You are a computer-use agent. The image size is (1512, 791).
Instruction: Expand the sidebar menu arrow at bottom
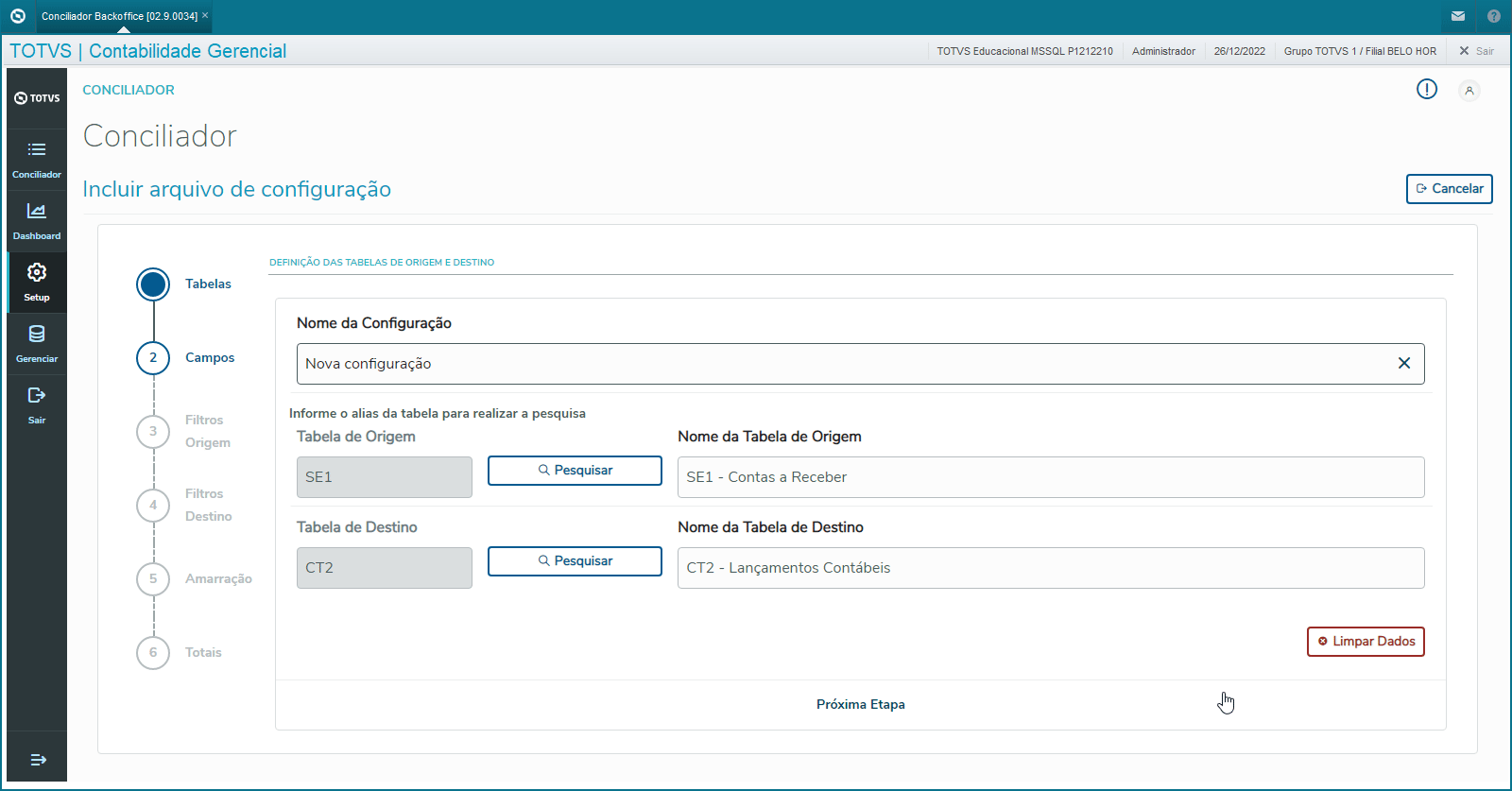[38, 759]
